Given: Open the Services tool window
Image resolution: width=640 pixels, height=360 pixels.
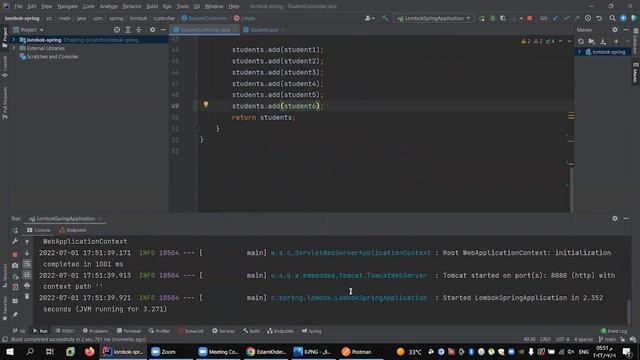Looking at the screenshot, I should 224,331.
